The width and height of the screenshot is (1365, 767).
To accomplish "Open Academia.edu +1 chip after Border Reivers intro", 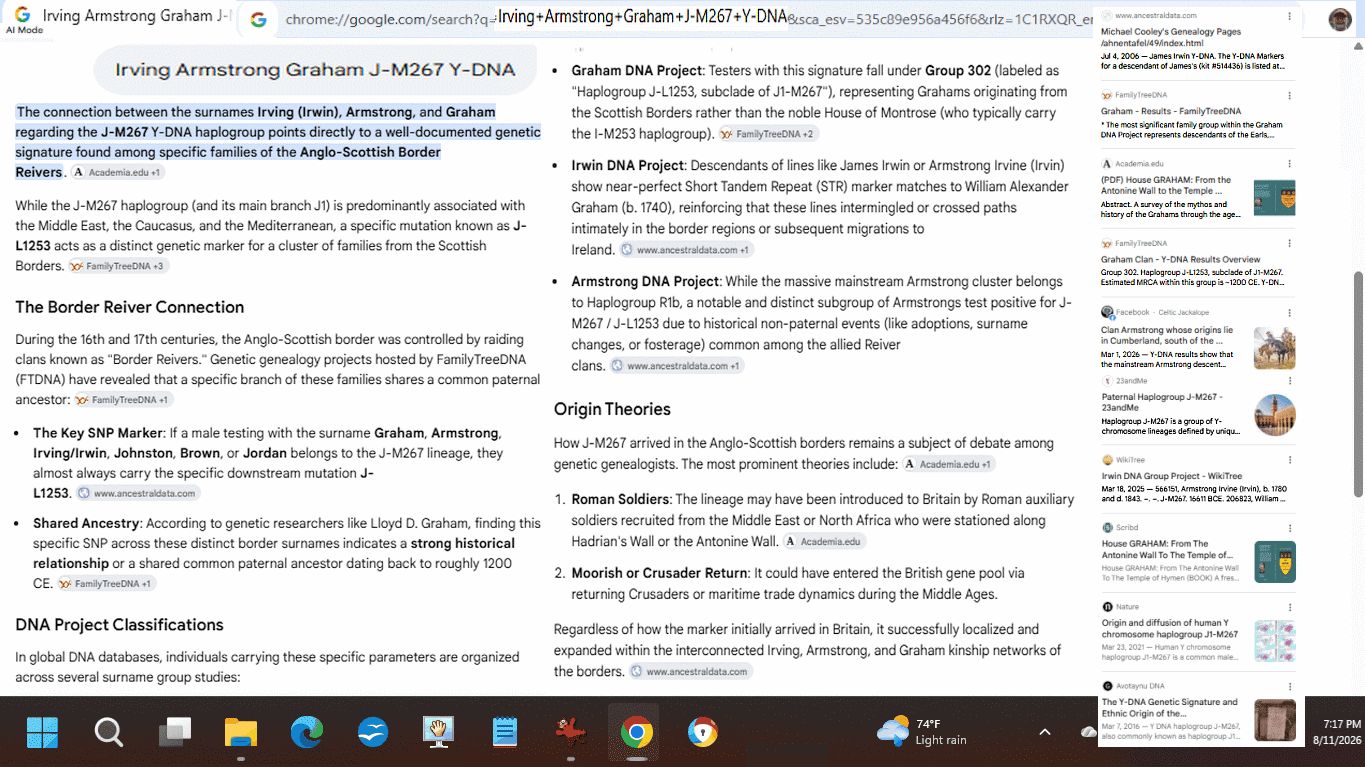I will (118, 173).
